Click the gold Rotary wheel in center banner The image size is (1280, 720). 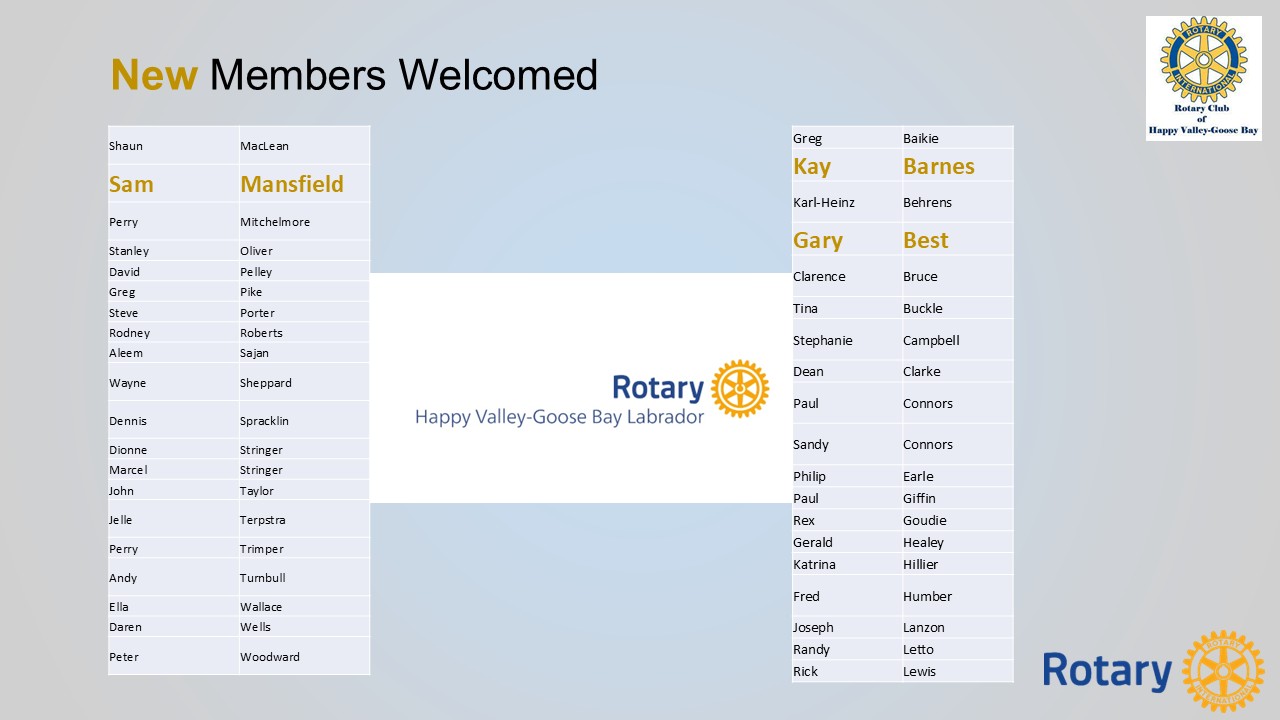pyautogui.click(x=740, y=389)
